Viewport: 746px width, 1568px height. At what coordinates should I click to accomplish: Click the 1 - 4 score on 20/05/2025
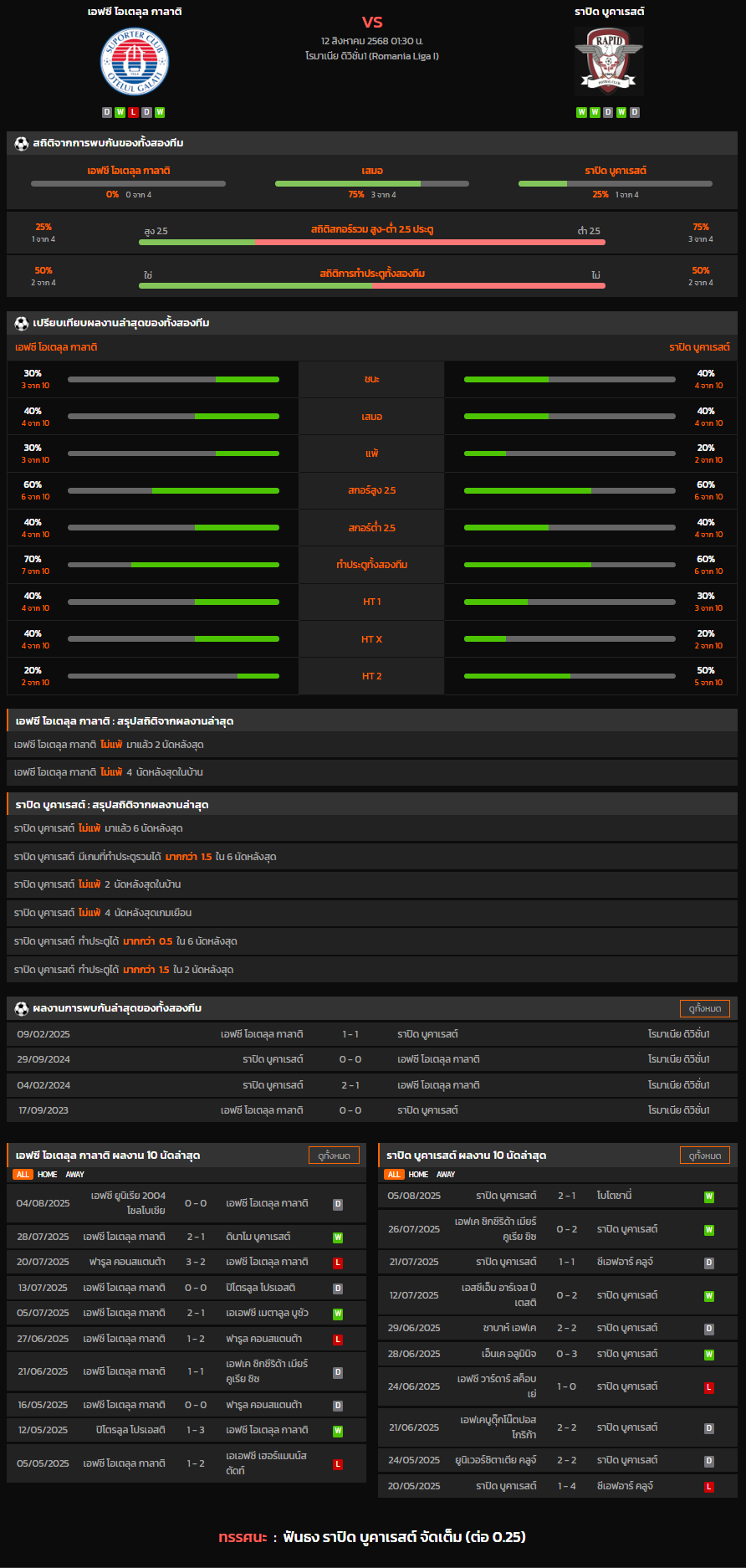click(x=567, y=1486)
